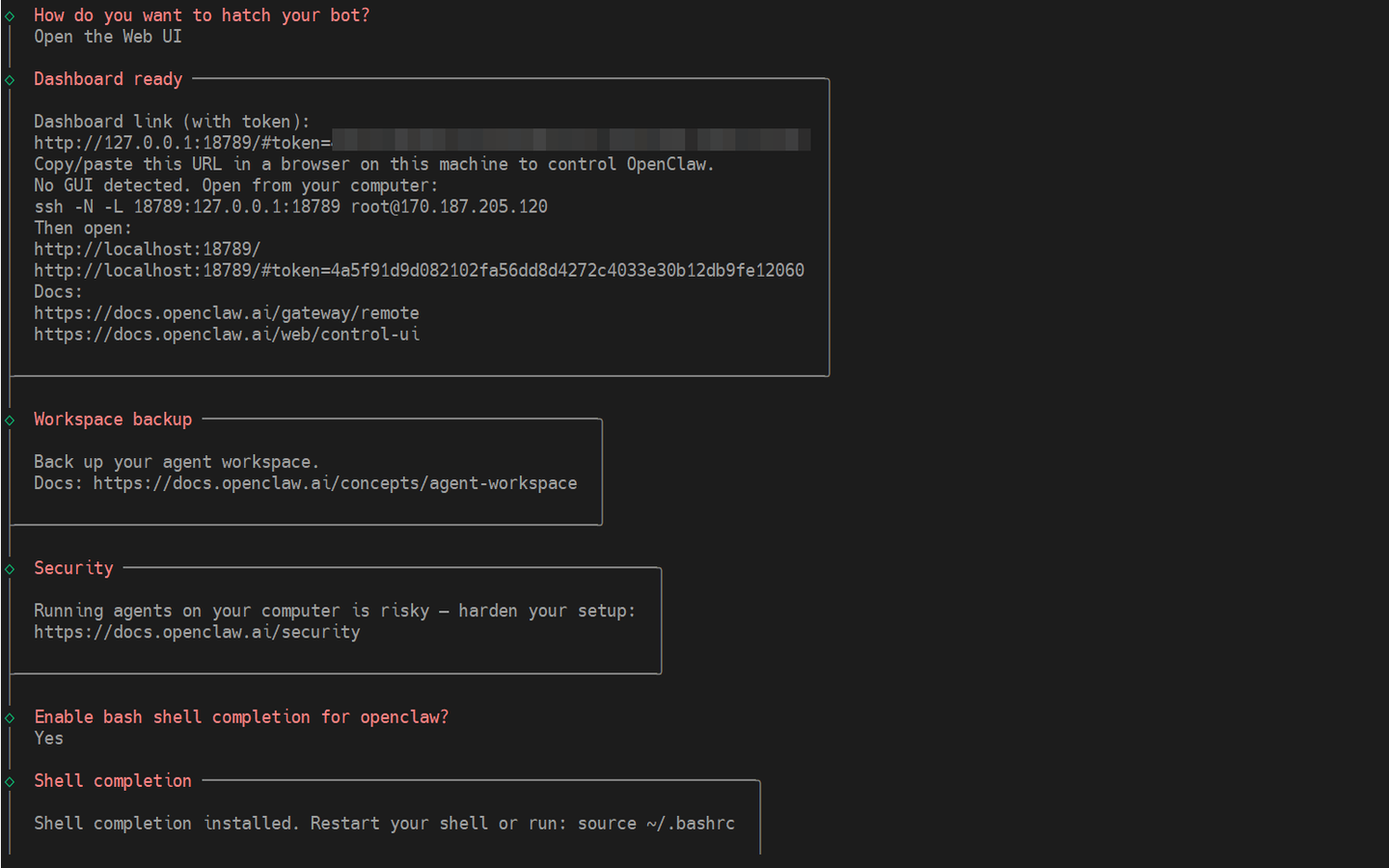
Task: Click the "Yes" answer for bash completion
Action: click(48, 738)
